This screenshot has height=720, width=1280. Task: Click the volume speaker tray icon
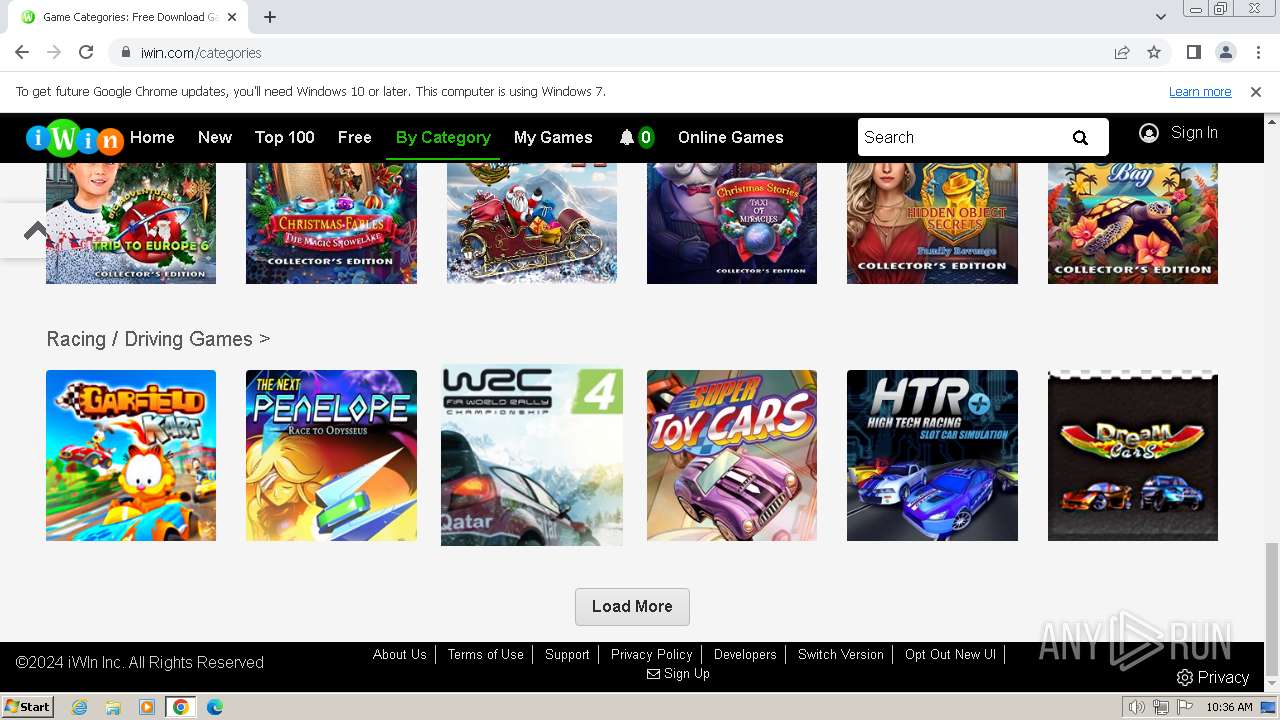click(1137, 707)
